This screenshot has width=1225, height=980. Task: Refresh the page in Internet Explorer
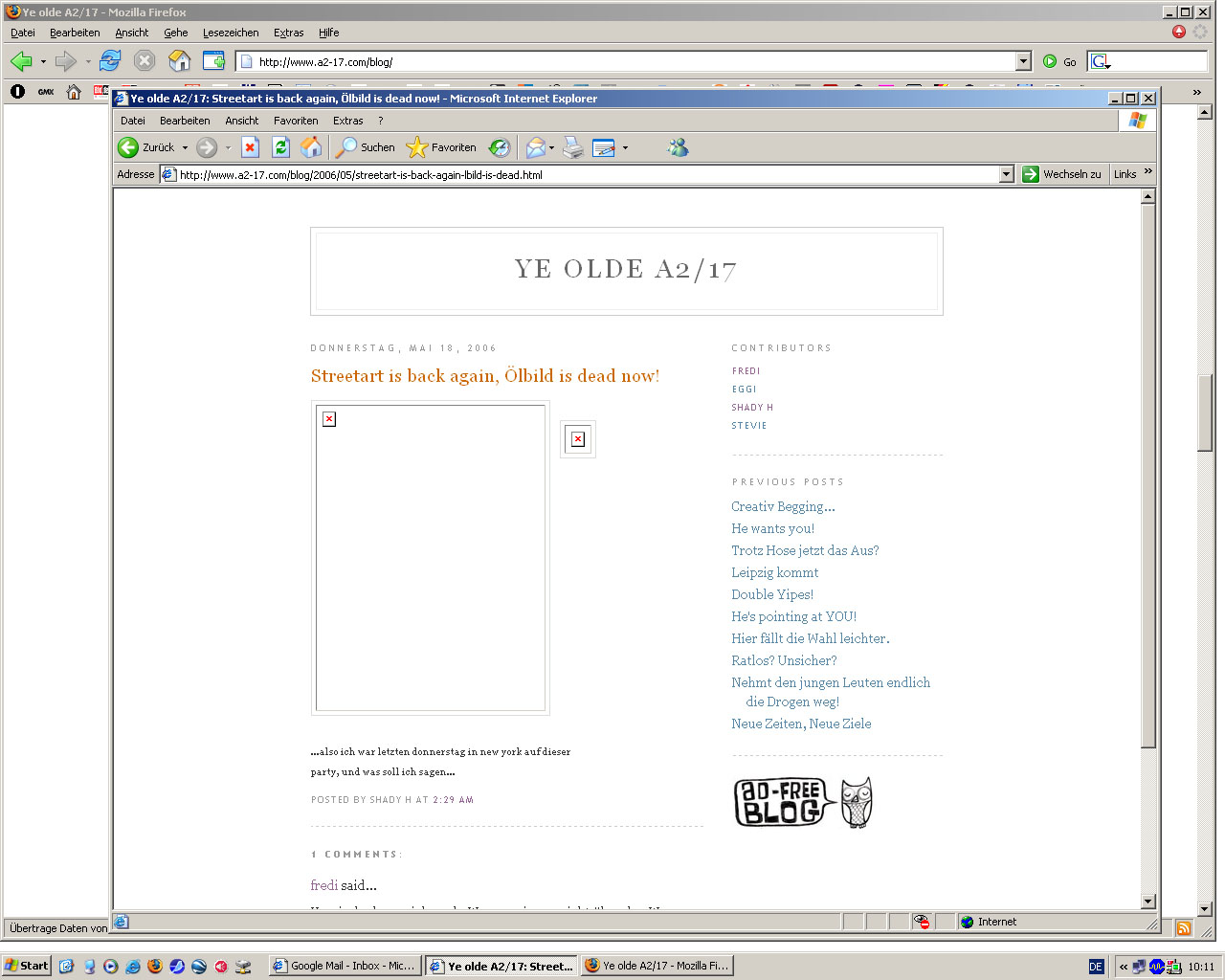(x=280, y=147)
